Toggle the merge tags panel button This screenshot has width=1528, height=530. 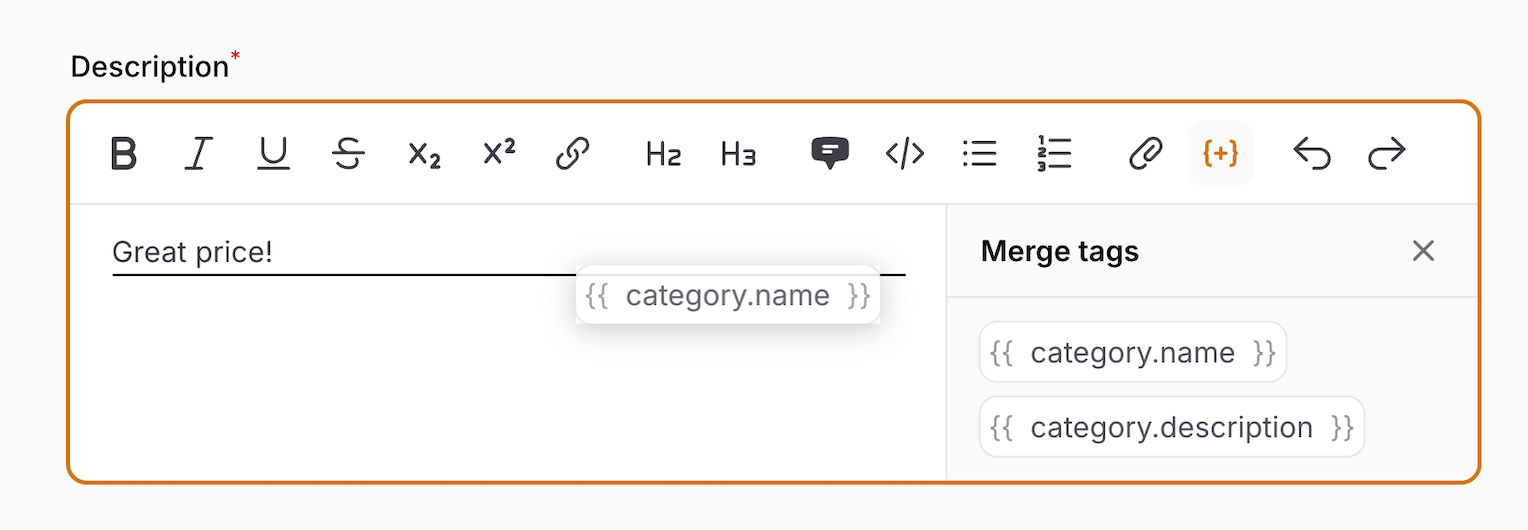[1221, 154]
